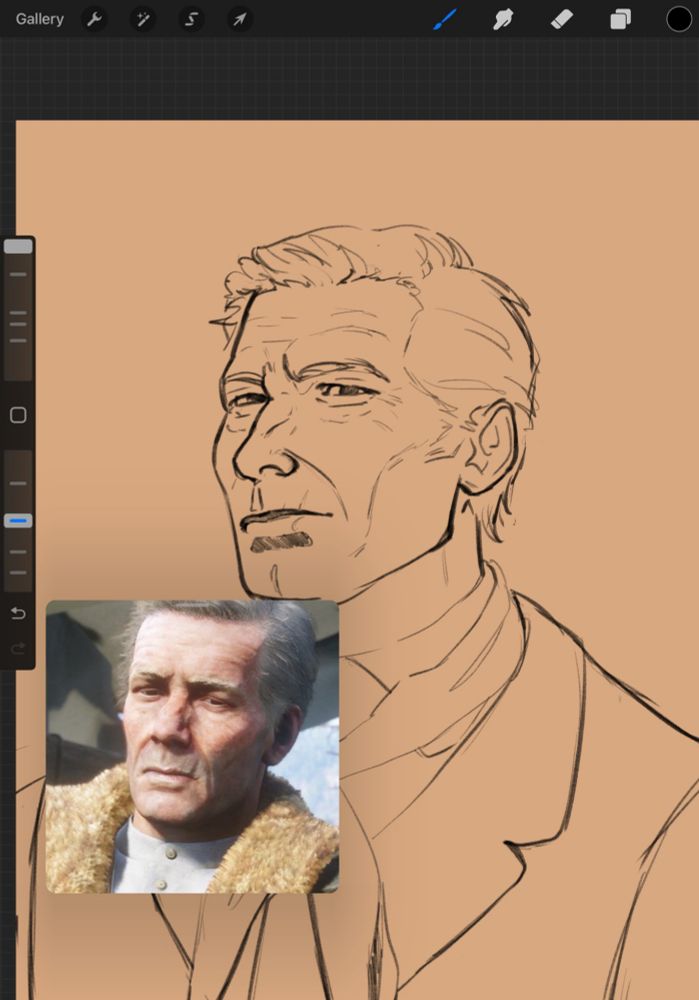Open the Adjustments magic wand menu
The height and width of the screenshot is (1000, 699).
(142, 19)
